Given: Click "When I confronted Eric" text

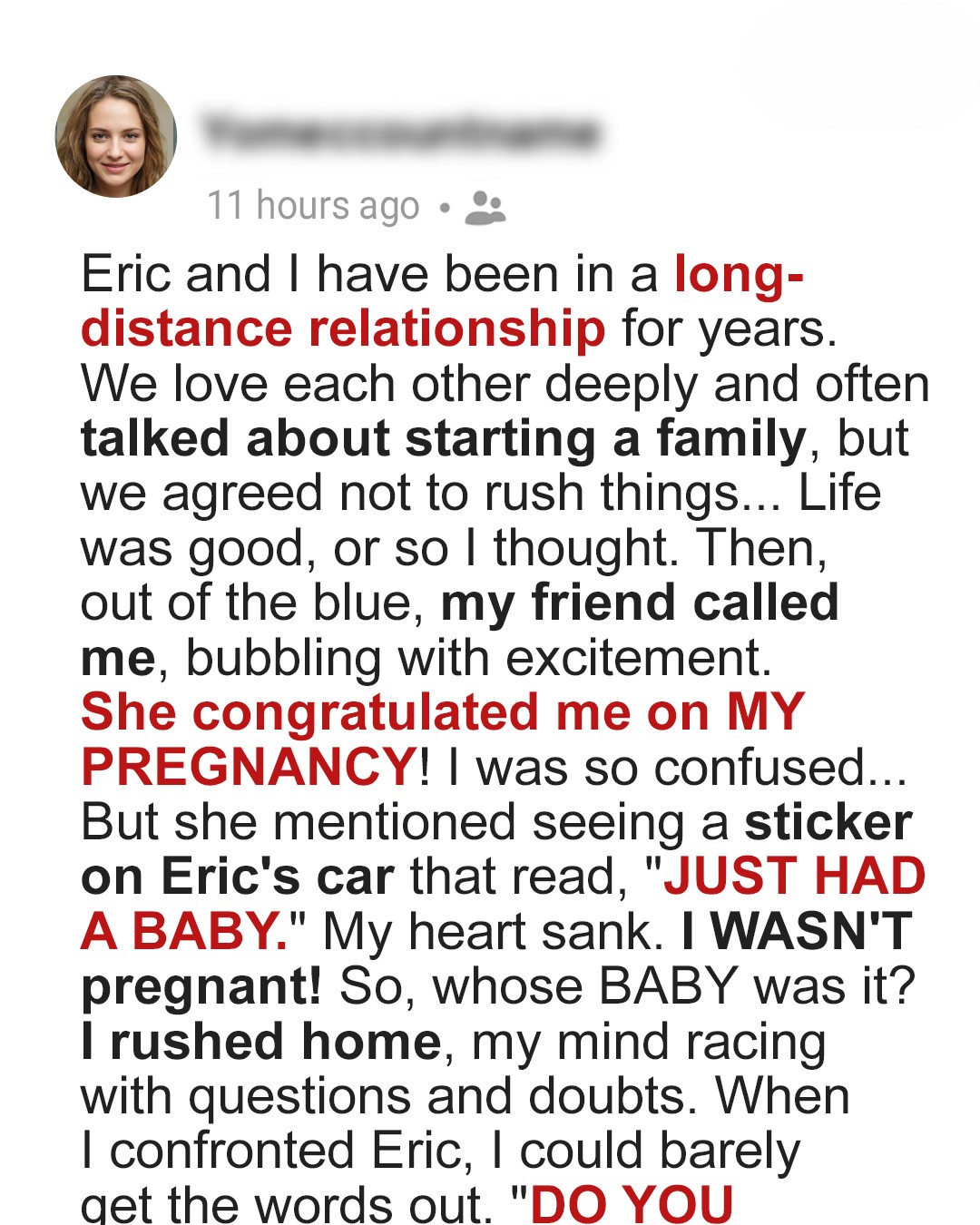Looking at the screenshot, I should tap(277, 1151).
